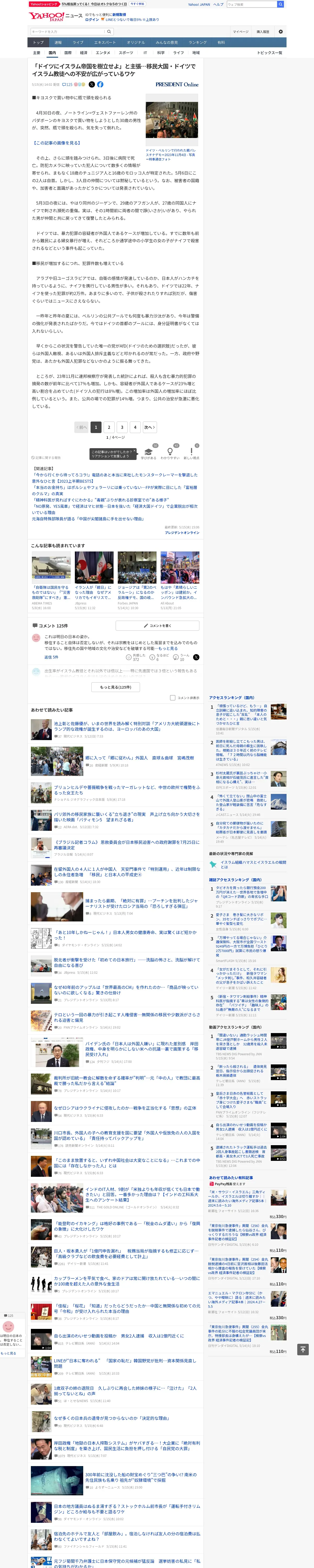Click ログイン link in header
The width and height of the screenshot is (314, 1568).
(92, 20)
